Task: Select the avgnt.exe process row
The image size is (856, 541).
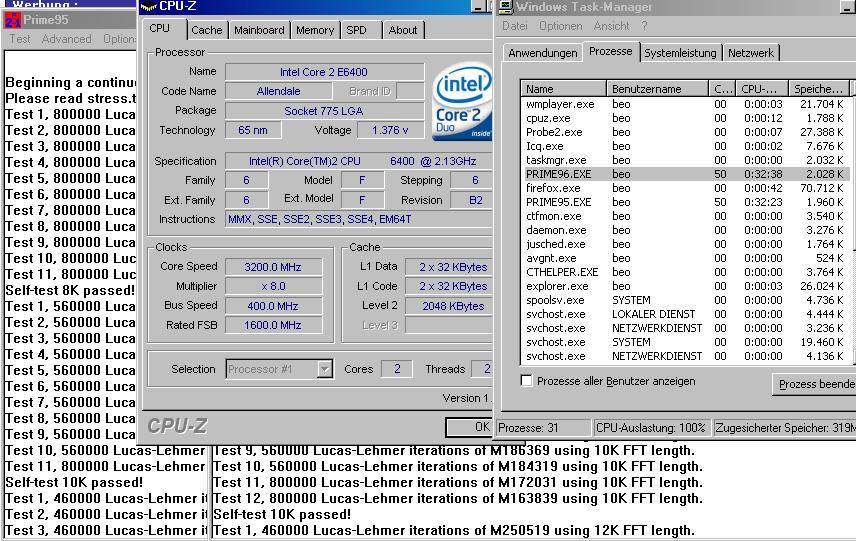Action: (685, 258)
